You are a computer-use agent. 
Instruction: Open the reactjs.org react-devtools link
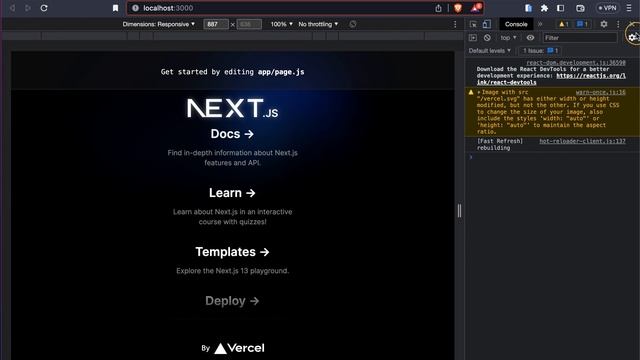click(x=551, y=79)
